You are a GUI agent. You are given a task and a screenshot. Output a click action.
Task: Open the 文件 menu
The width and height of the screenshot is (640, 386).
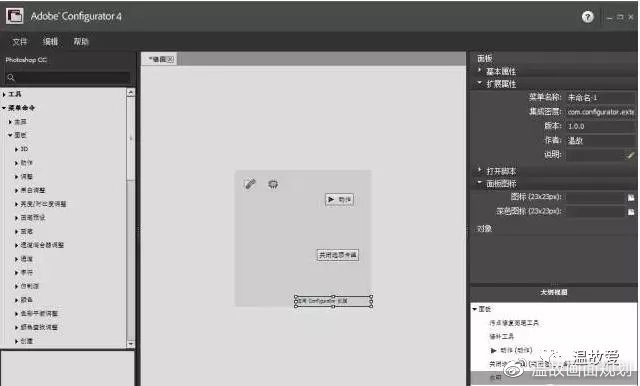click(19, 42)
